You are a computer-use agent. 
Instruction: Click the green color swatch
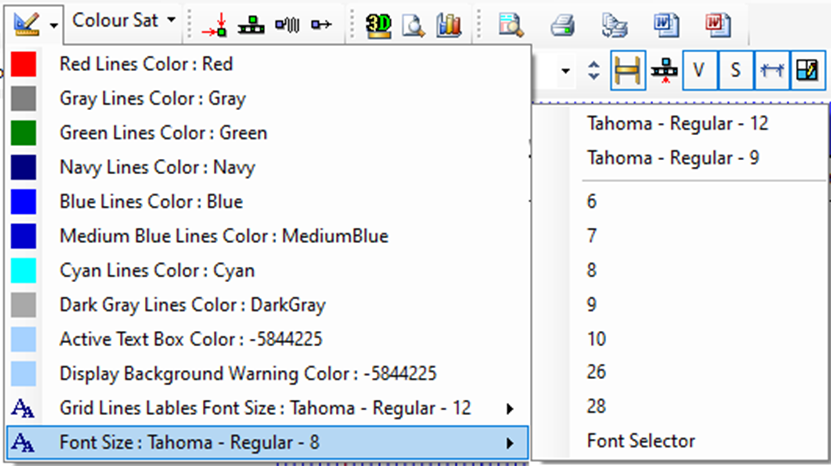click(23, 133)
